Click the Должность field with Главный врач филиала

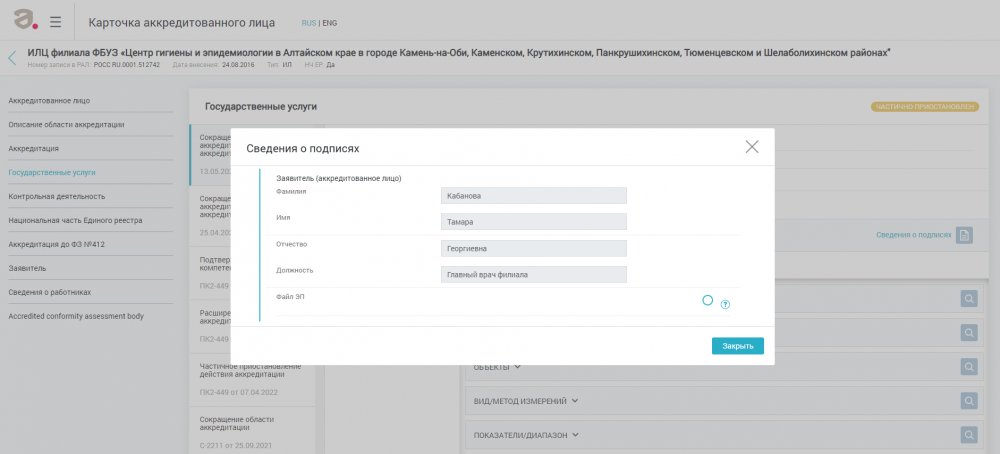point(533,274)
